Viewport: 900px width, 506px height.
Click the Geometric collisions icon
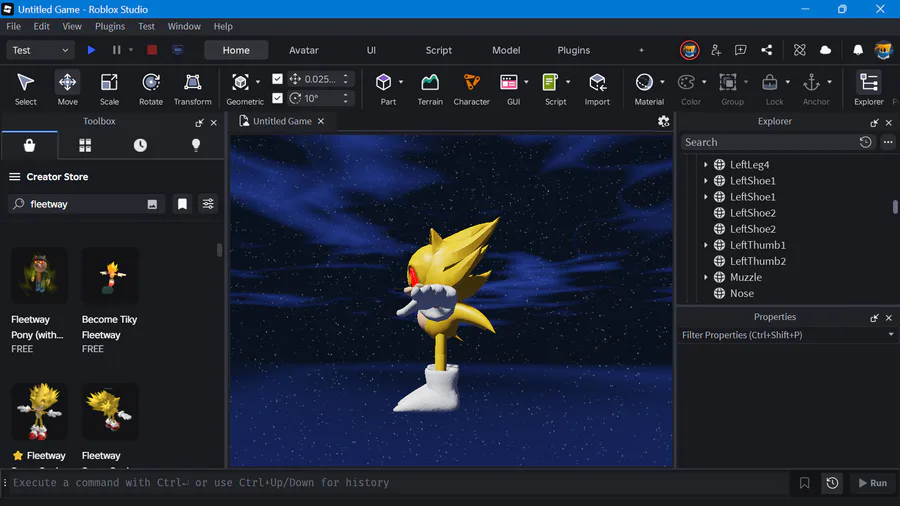click(240, 83)
